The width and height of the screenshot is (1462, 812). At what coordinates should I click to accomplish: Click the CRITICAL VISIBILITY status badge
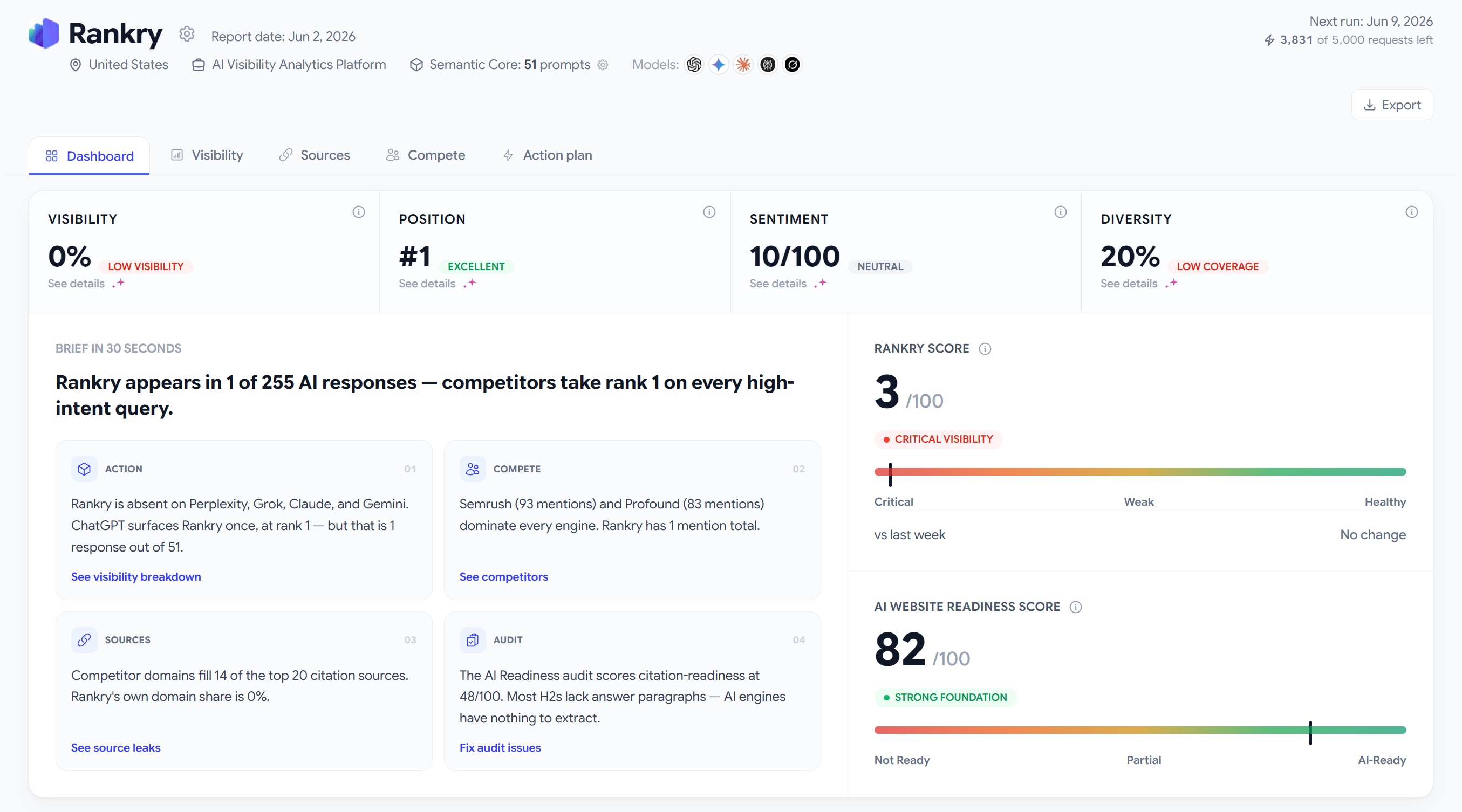tap(938, 439)
